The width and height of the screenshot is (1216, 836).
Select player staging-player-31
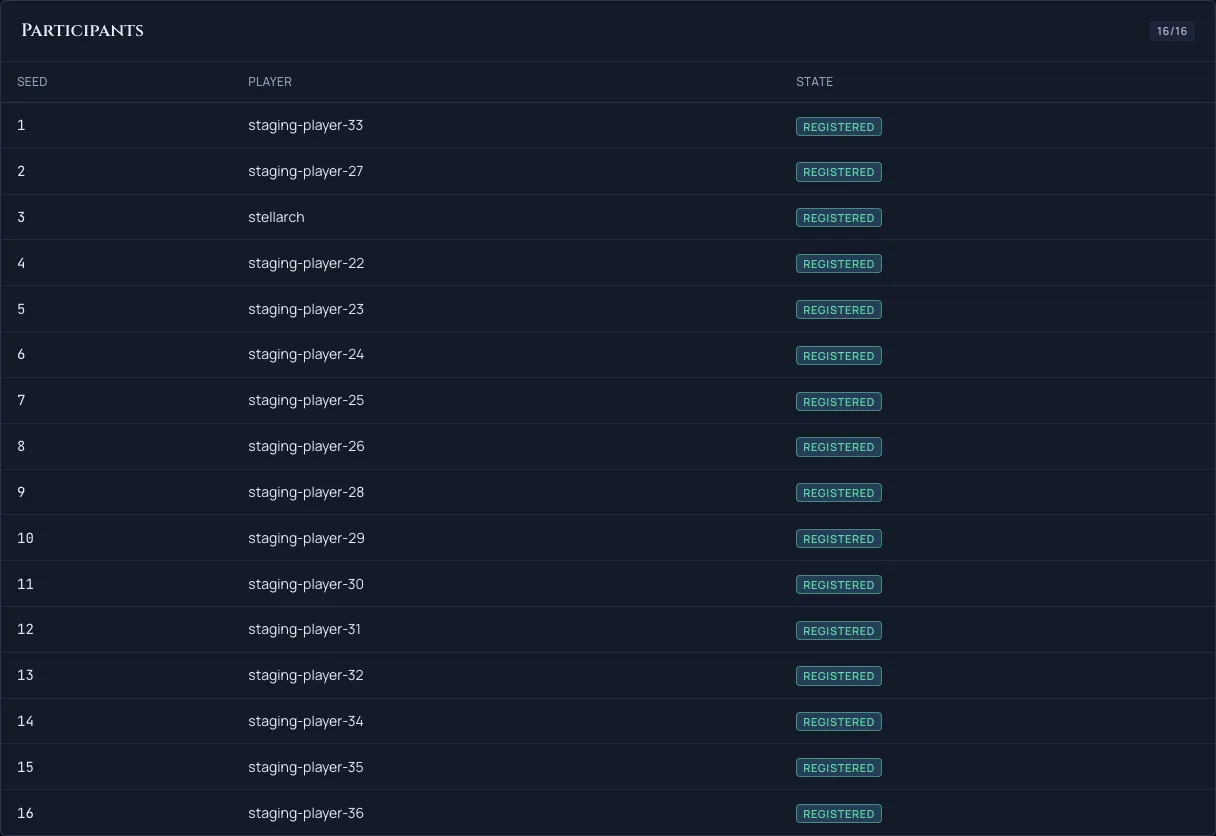click(x=304, y=630)
